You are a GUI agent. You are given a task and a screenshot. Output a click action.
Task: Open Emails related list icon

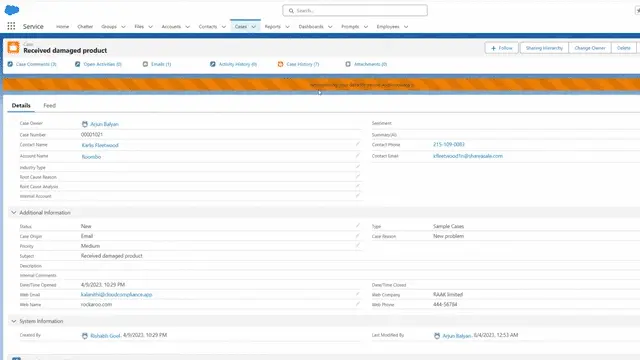pos(145,64)
